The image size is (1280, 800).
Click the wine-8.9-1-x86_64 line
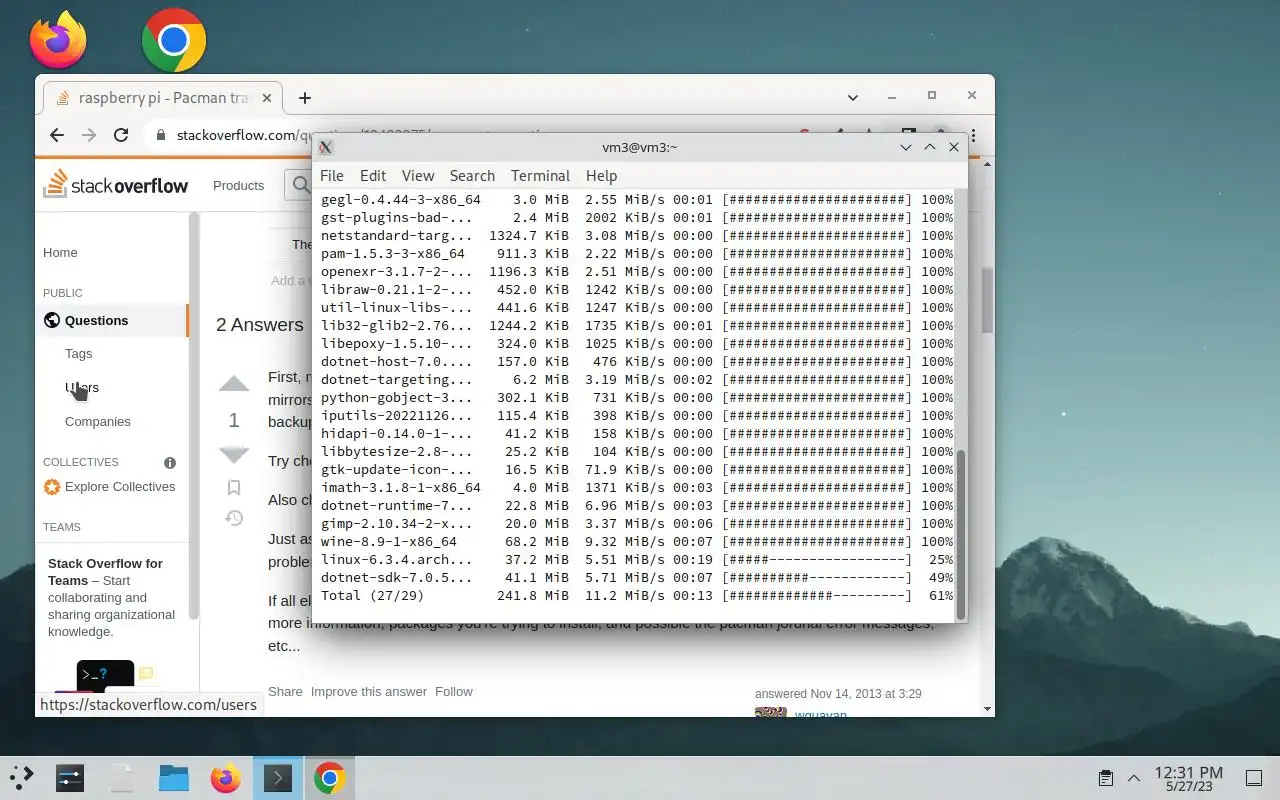pyautogui.click(x=637, y=542)
